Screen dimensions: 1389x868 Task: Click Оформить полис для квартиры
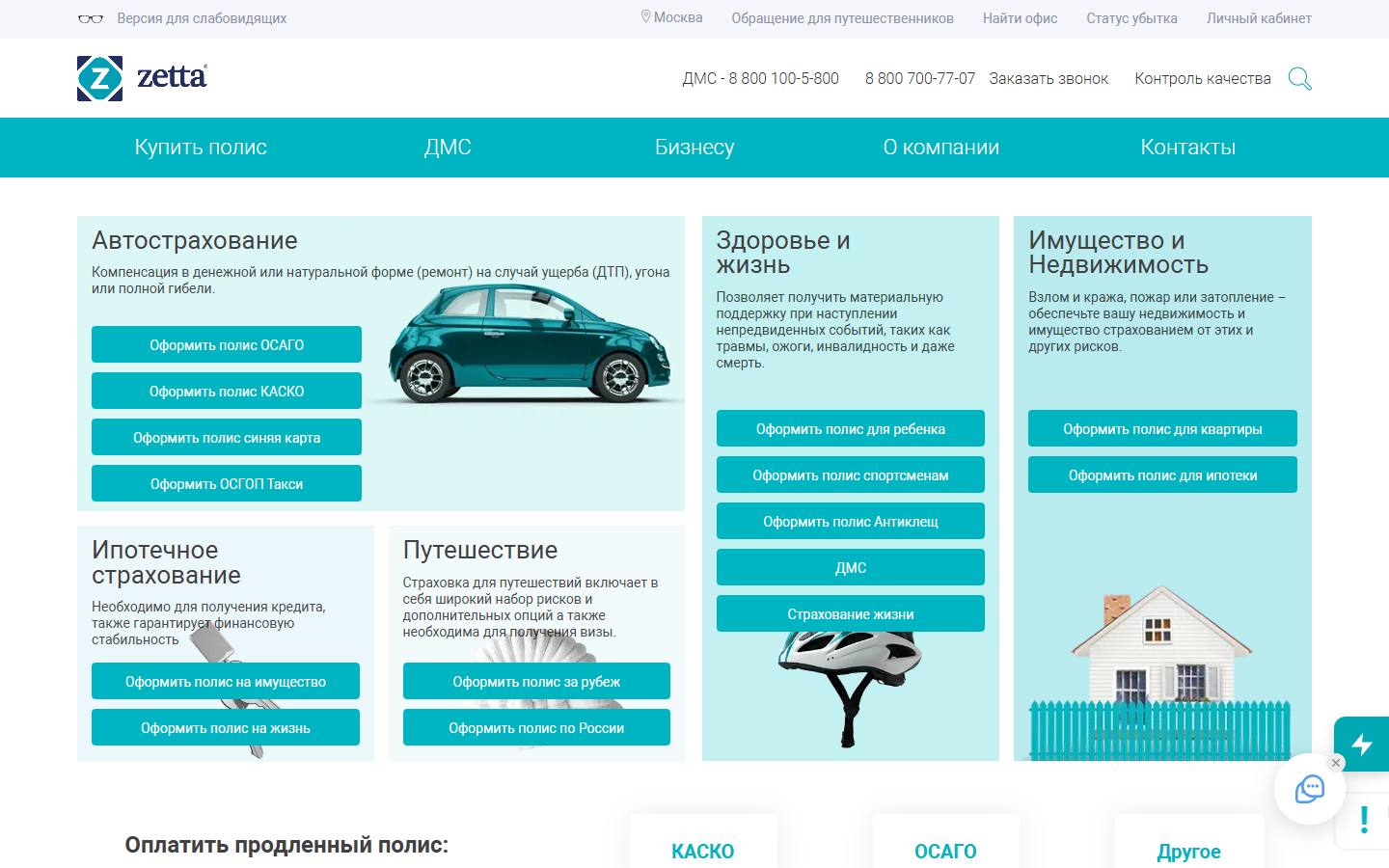1162,428
